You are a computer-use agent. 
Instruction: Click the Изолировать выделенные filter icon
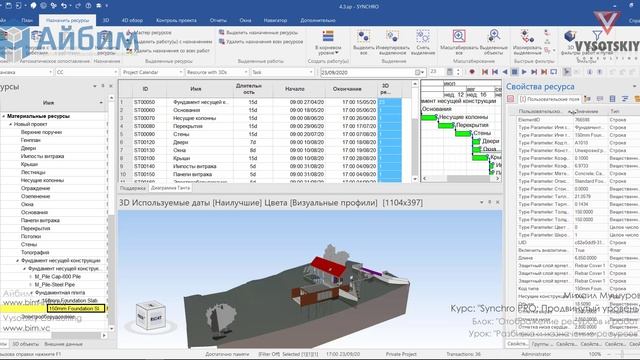click(527, 36)
